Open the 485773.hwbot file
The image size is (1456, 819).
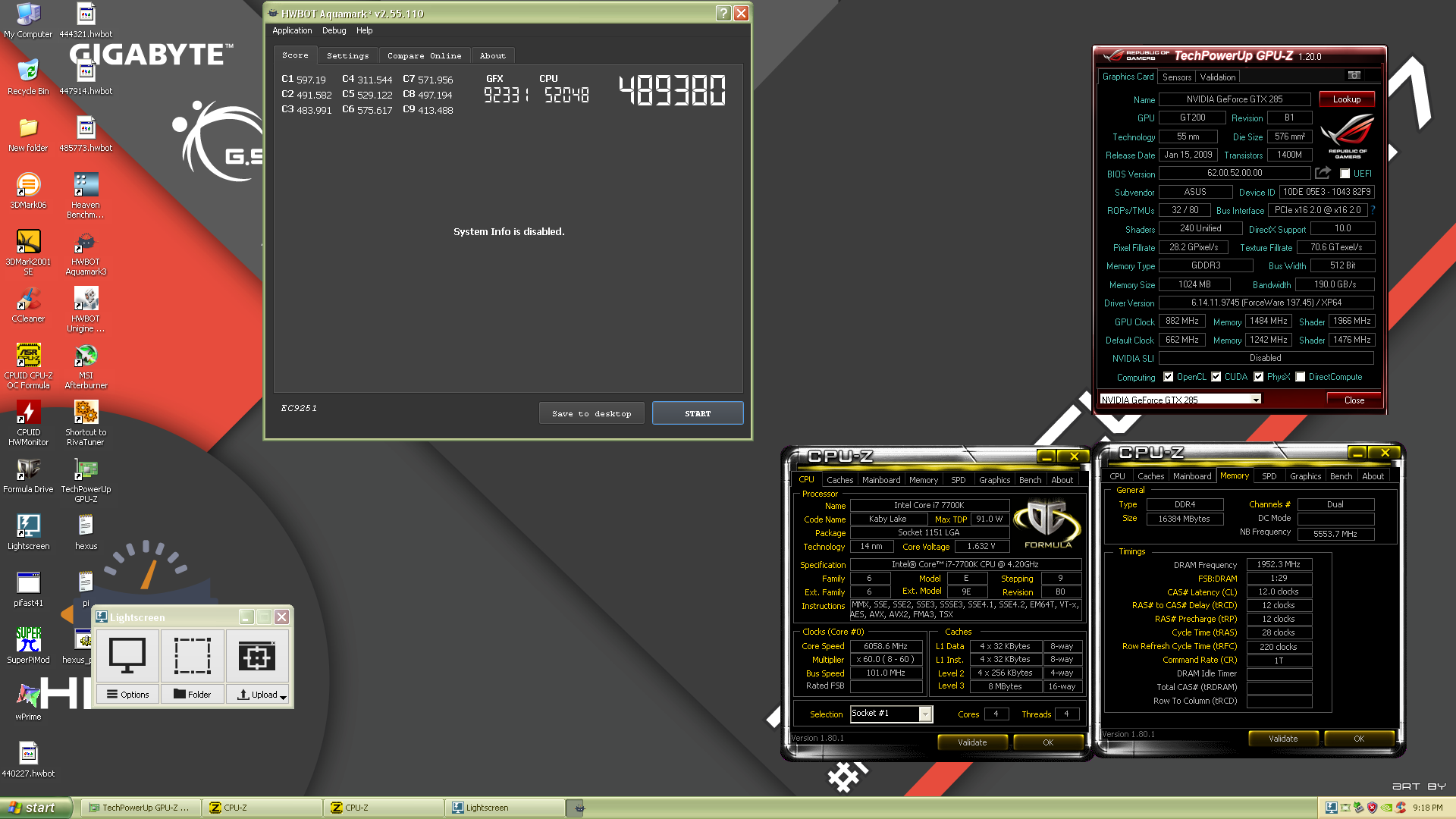(x=86, y=134)
